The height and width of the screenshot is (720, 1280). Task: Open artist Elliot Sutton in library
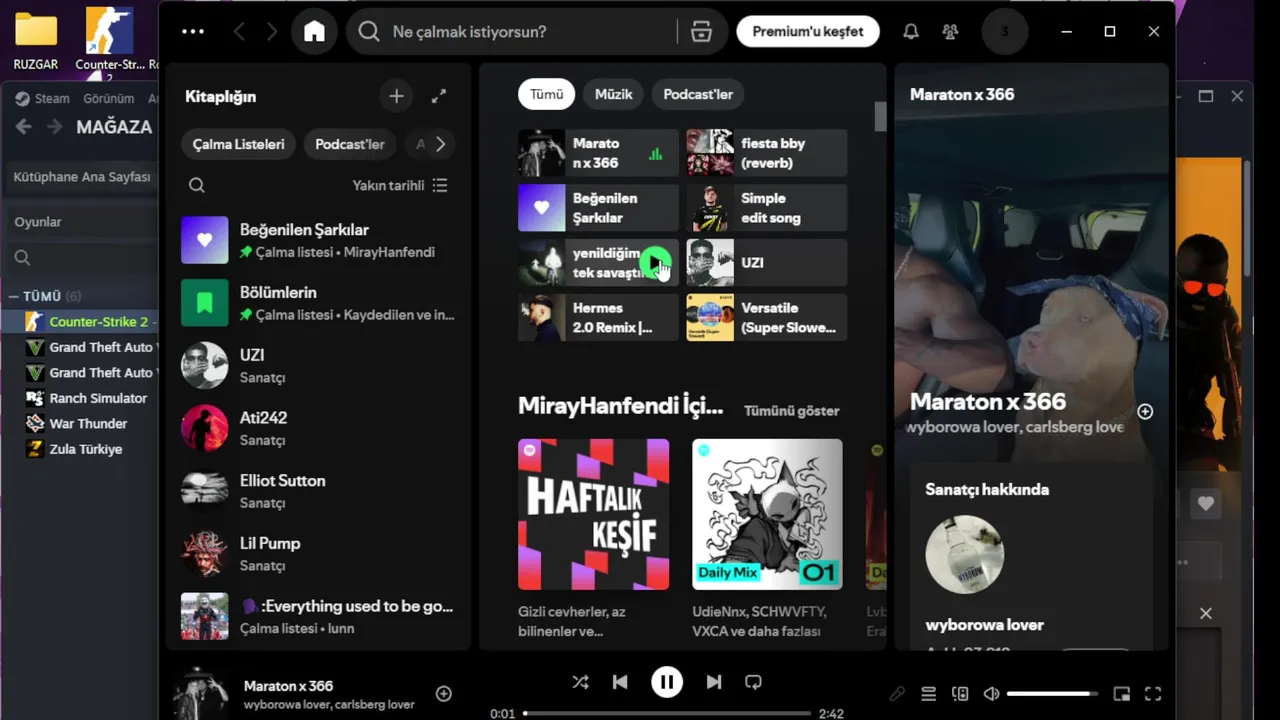[319, 491]
